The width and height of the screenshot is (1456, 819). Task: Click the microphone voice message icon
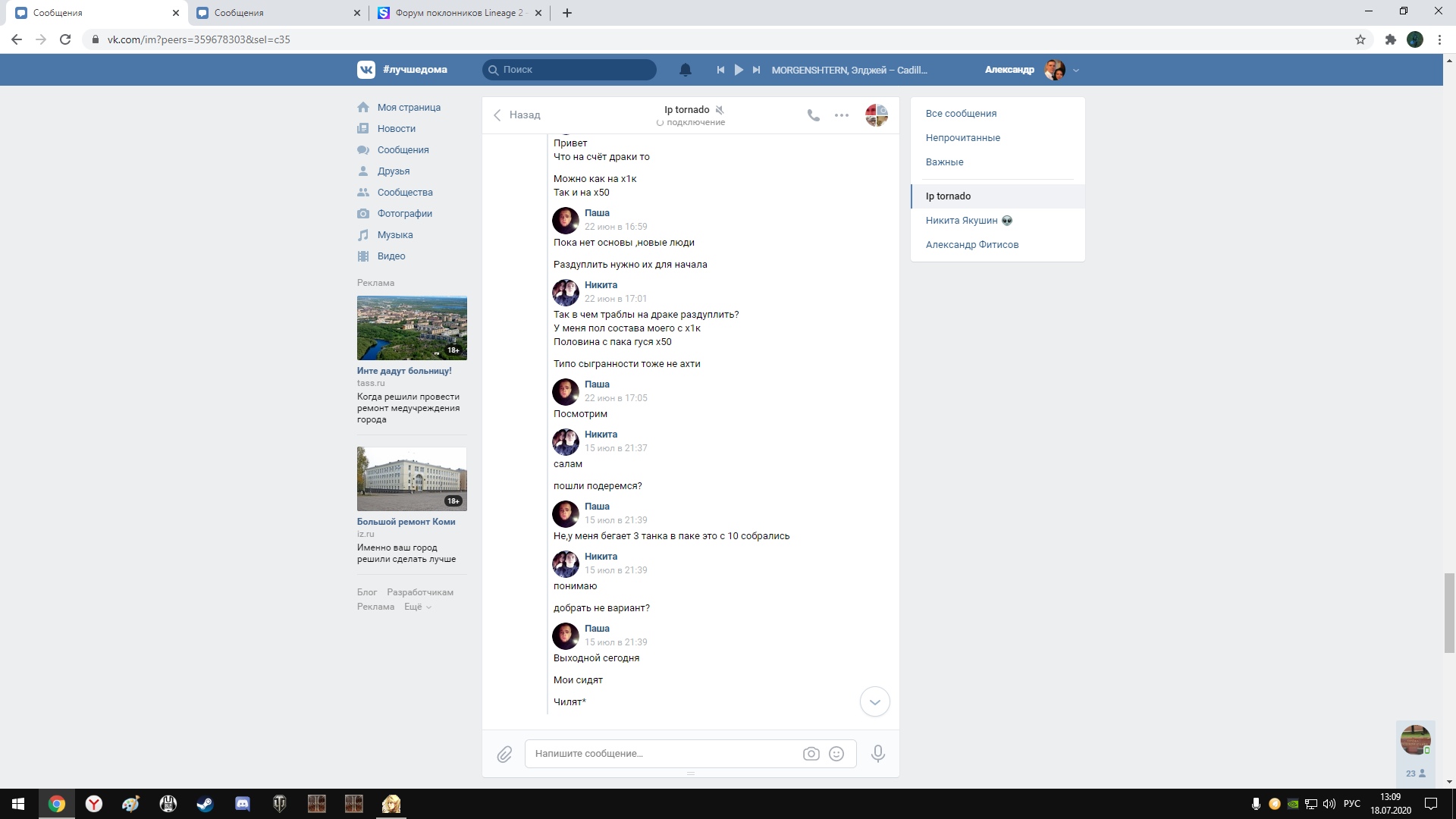point(877,754)
